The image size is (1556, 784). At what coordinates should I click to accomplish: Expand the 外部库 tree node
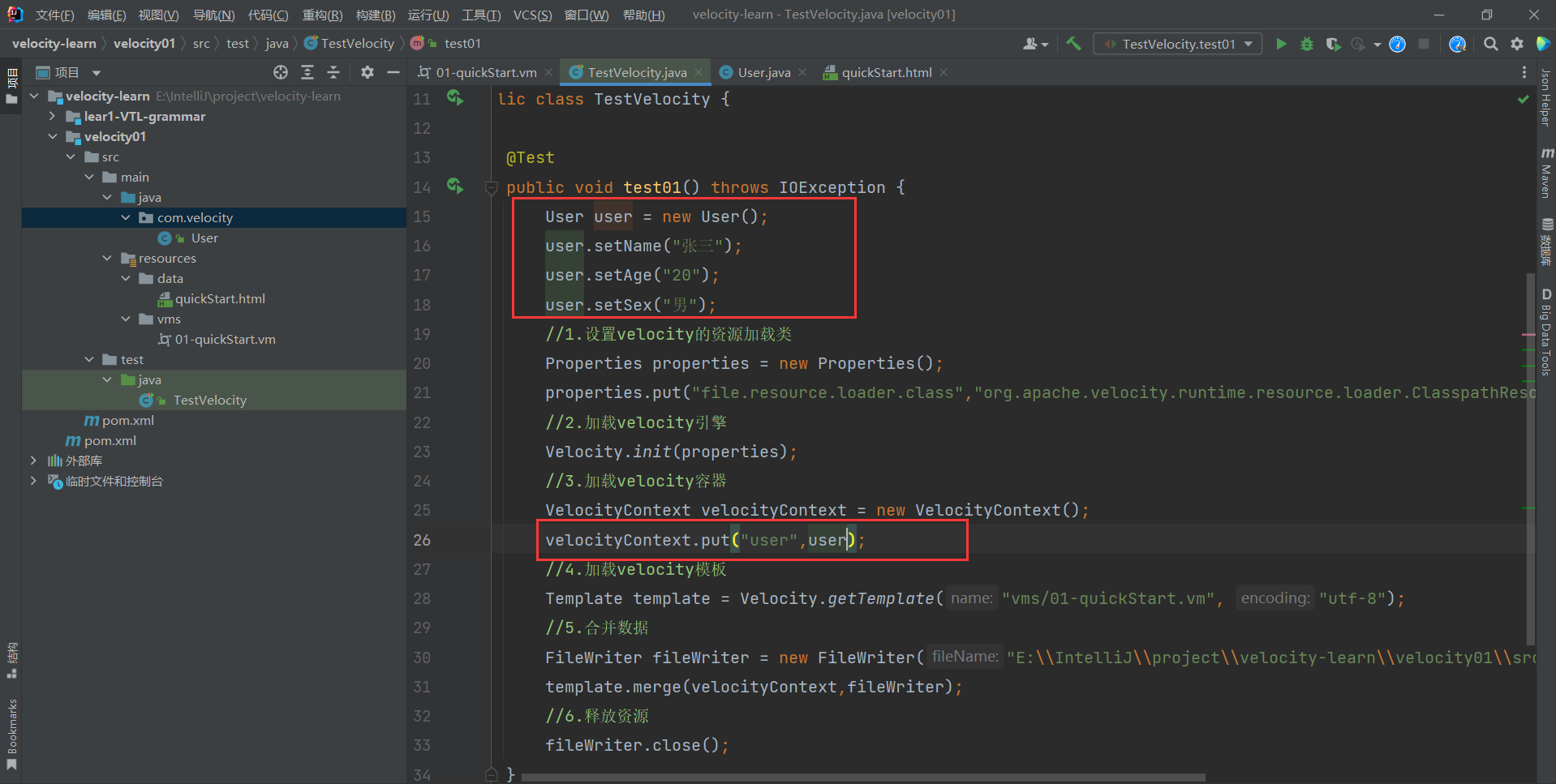coord(33,461)
